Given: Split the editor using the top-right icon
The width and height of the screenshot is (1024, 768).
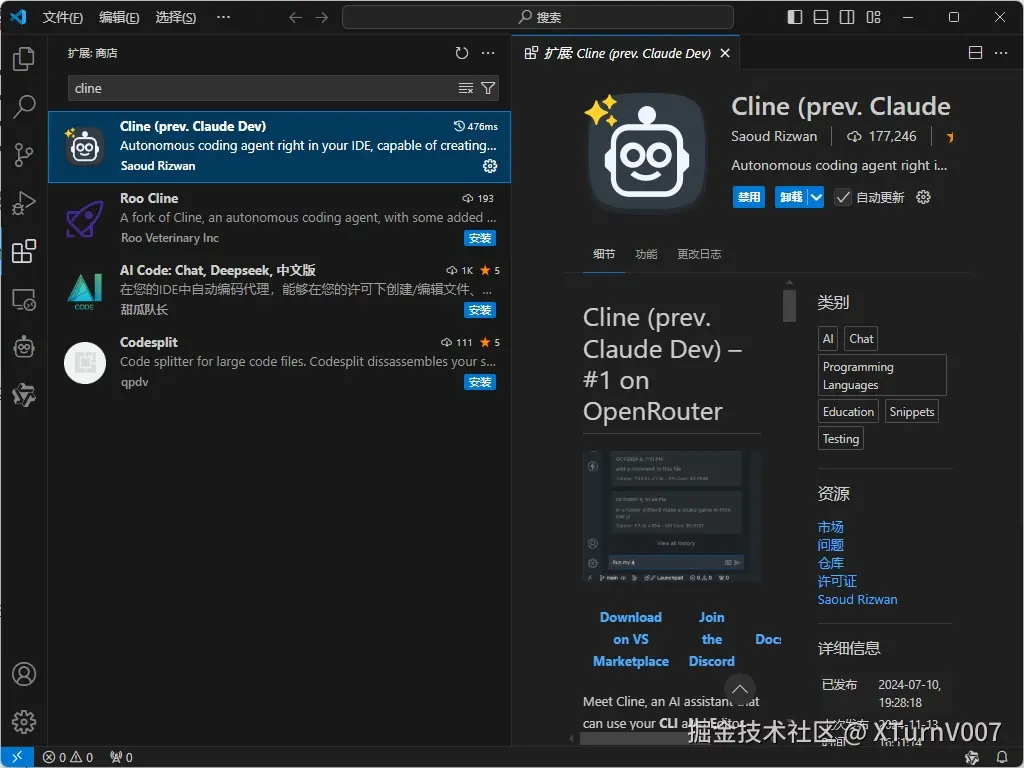Looking at the screenshot, I should (974, 52).
